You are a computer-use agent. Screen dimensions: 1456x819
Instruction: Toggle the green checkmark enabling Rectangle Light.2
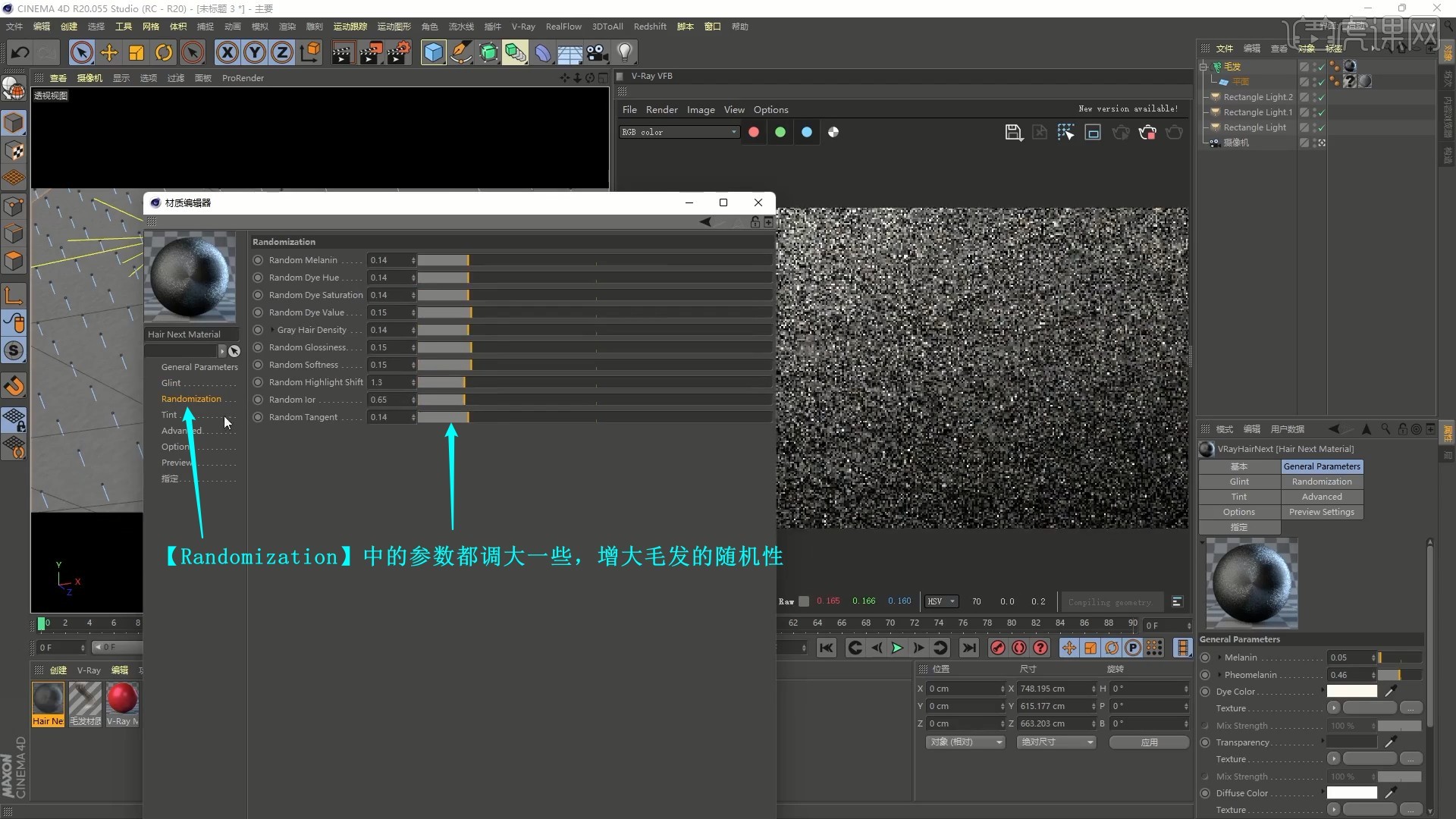(x=1319, y=97)
